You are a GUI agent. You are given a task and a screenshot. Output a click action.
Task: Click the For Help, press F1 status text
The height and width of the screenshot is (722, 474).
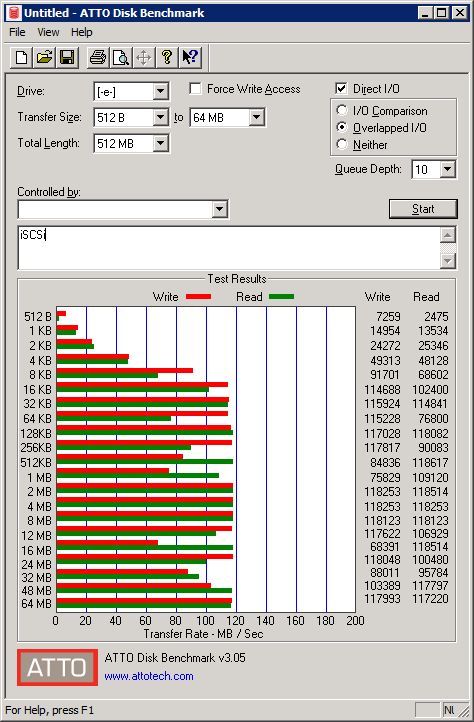[x=49, y=710]
